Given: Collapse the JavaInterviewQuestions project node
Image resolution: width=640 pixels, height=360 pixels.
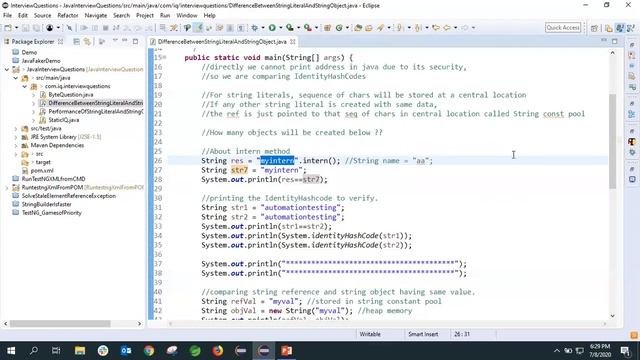Looking at the screenshot, I should click(x=7, y=69).
